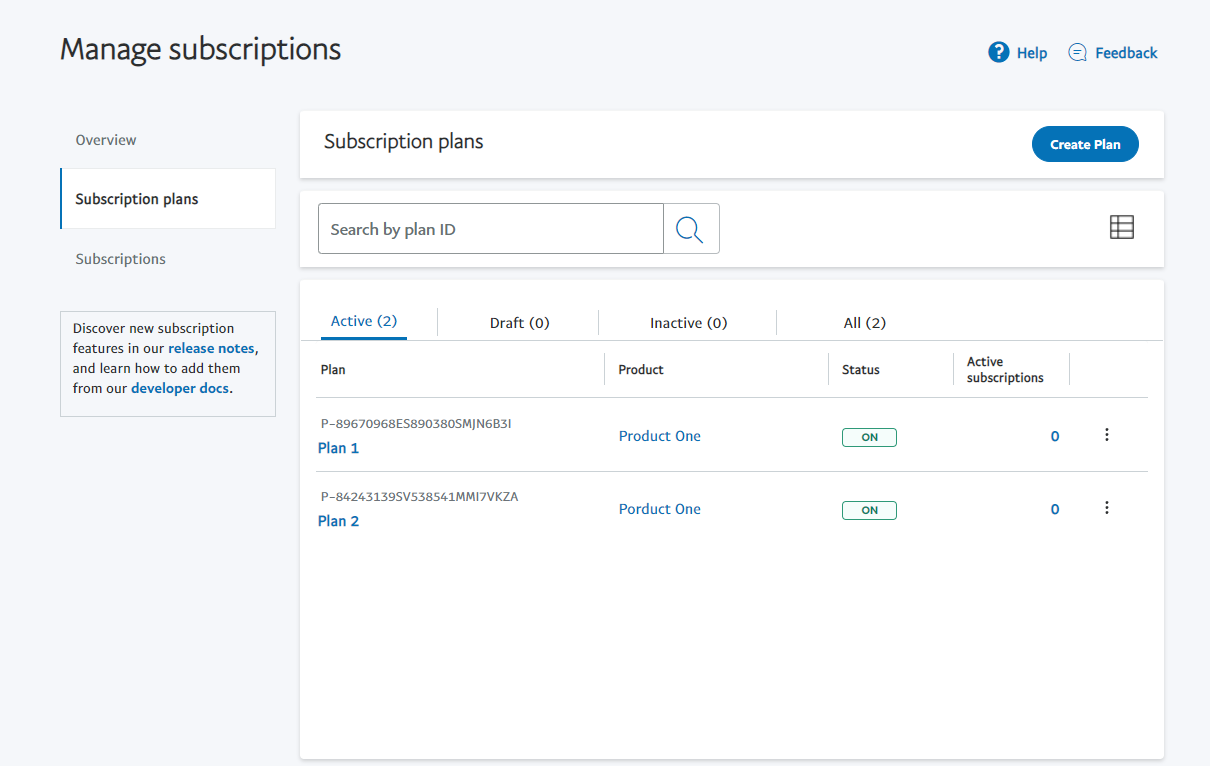Click the Help question mark icon

pos(998,53)
